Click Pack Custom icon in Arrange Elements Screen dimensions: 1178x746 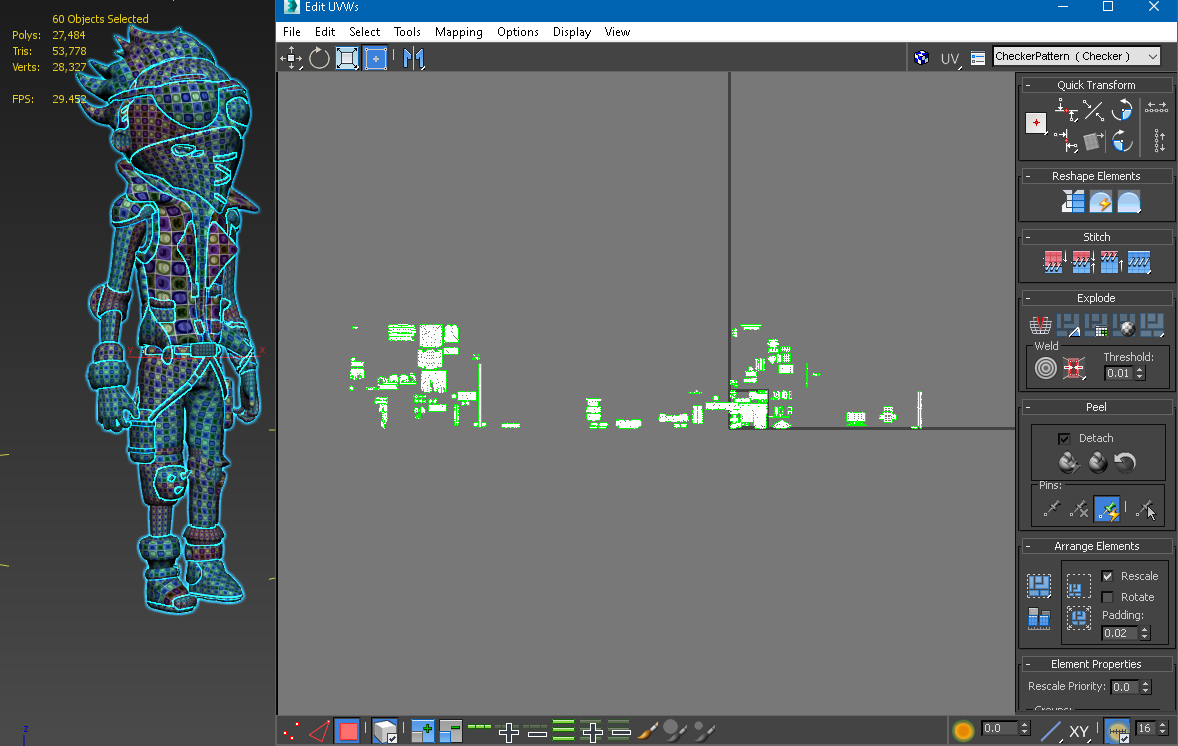point(1039,585)
